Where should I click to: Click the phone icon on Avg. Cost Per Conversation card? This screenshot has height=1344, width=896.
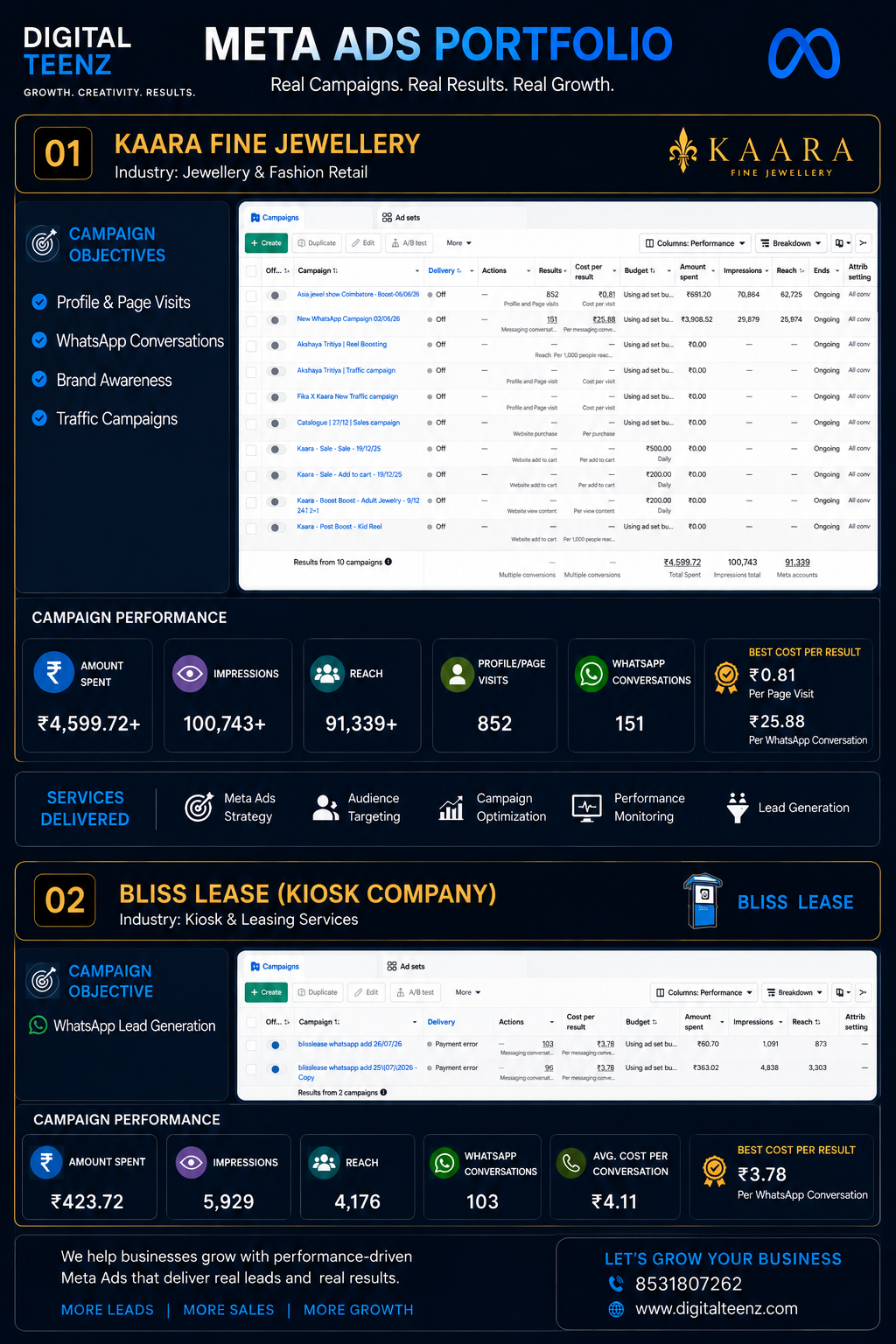click(571, 1163)
